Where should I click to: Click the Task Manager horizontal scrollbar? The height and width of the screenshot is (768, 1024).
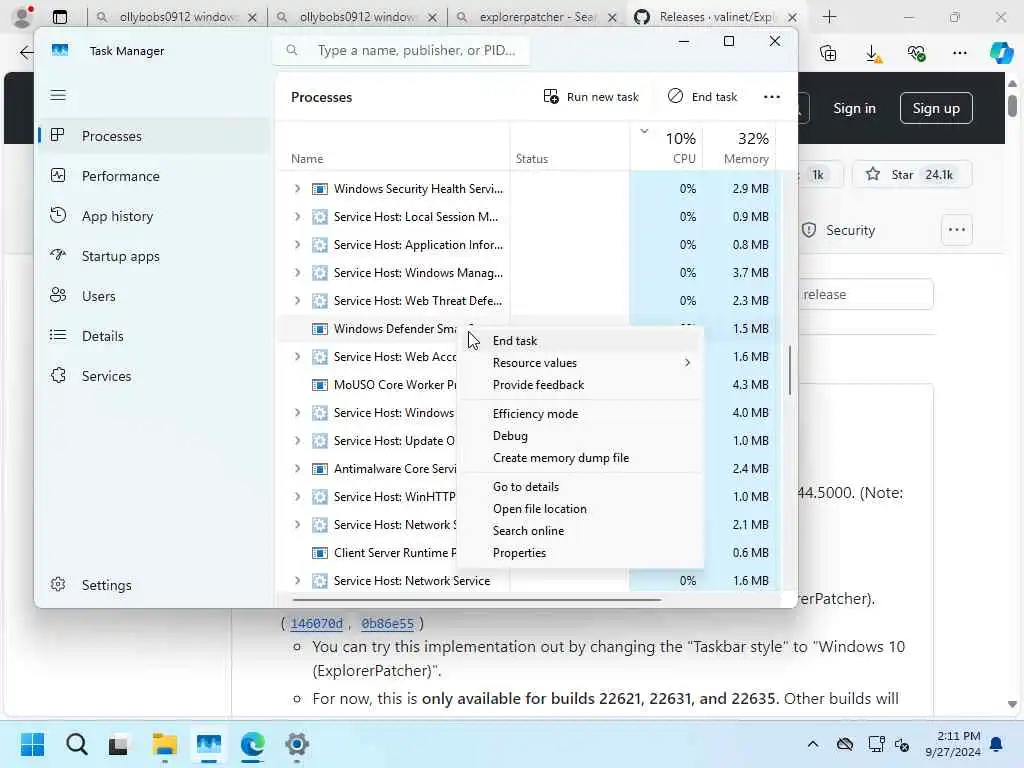(476, 598)
